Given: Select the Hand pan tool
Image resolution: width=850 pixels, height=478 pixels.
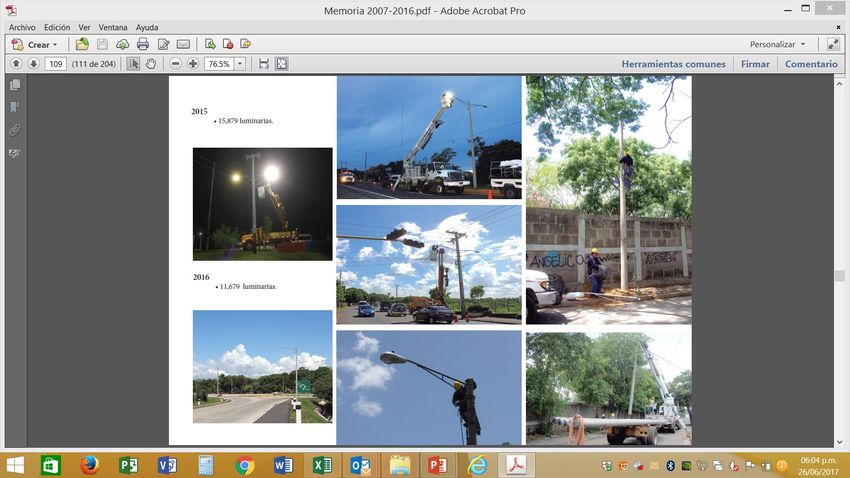Looking at the screenshot, I should coord(151,64).
